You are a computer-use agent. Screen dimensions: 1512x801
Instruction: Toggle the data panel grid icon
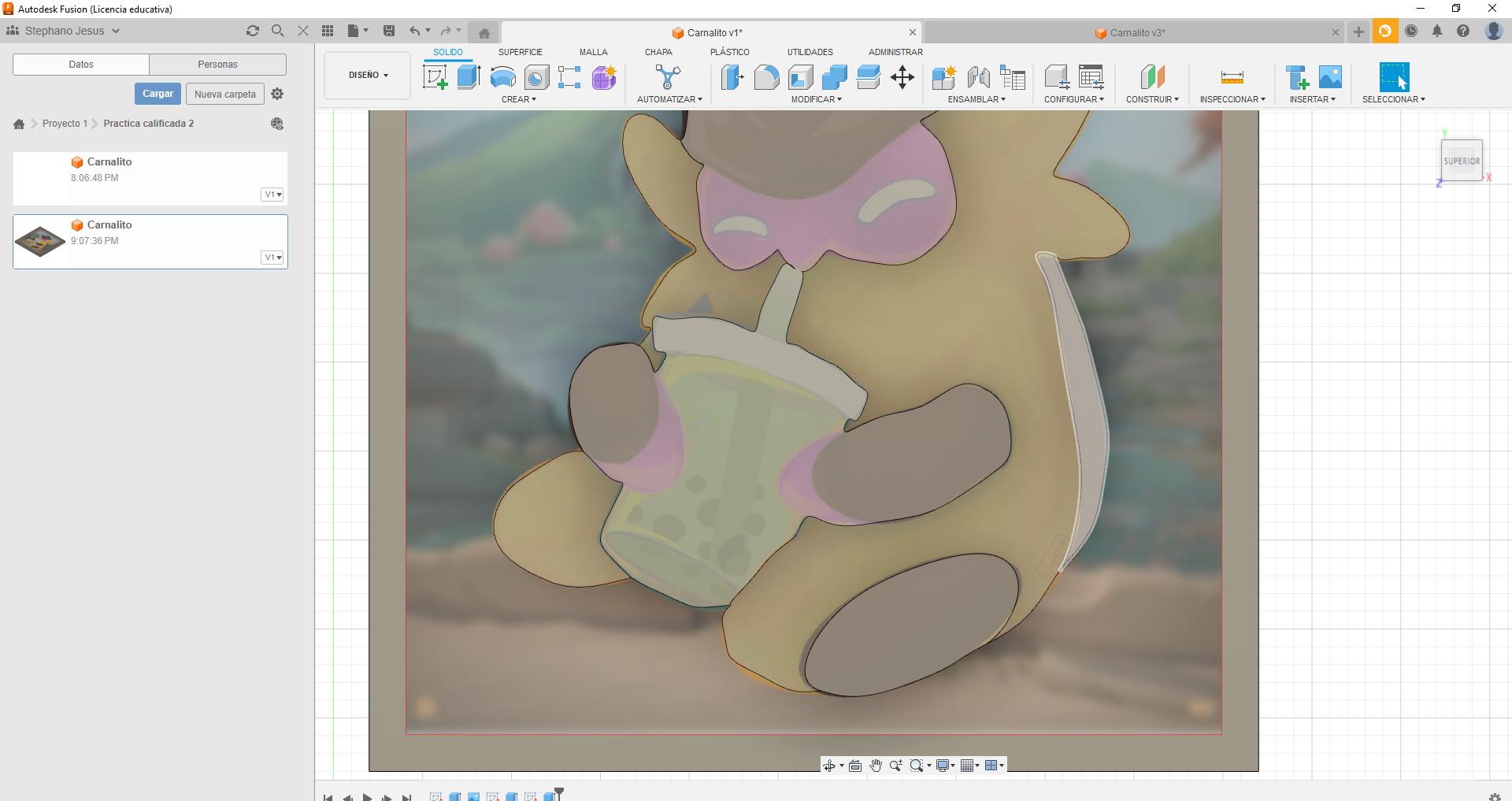[328, 31]
